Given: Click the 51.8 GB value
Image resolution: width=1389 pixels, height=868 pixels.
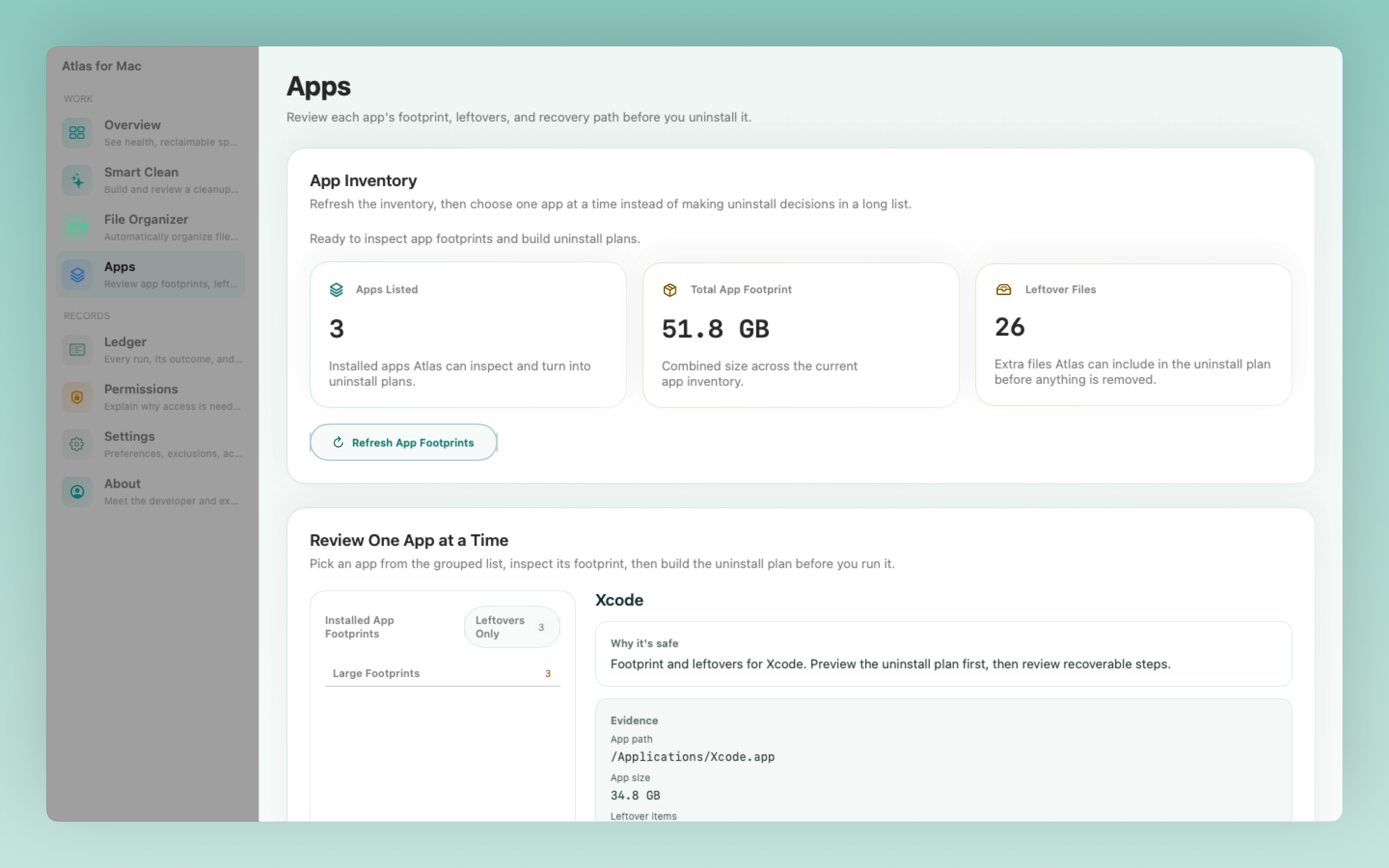Looking at the screenshot, I should click(x=715, y=329).
